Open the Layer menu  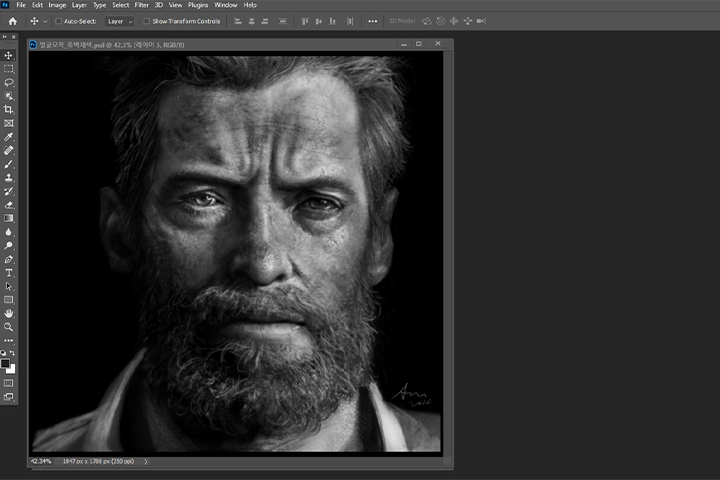(79, 5)
